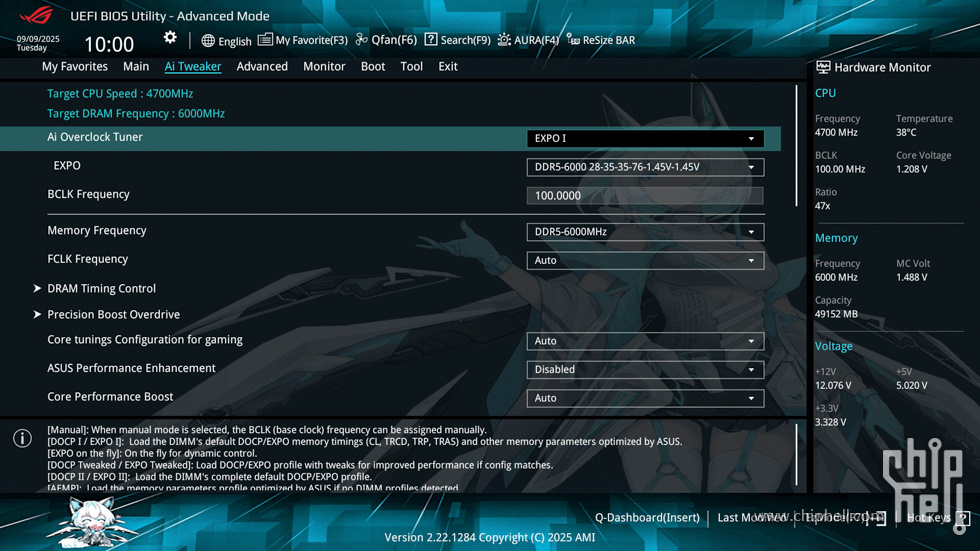980x551 pixels.
Task: Select the Ai Tweaker tab
Action: pyautogui.click(x=192, y=66)
